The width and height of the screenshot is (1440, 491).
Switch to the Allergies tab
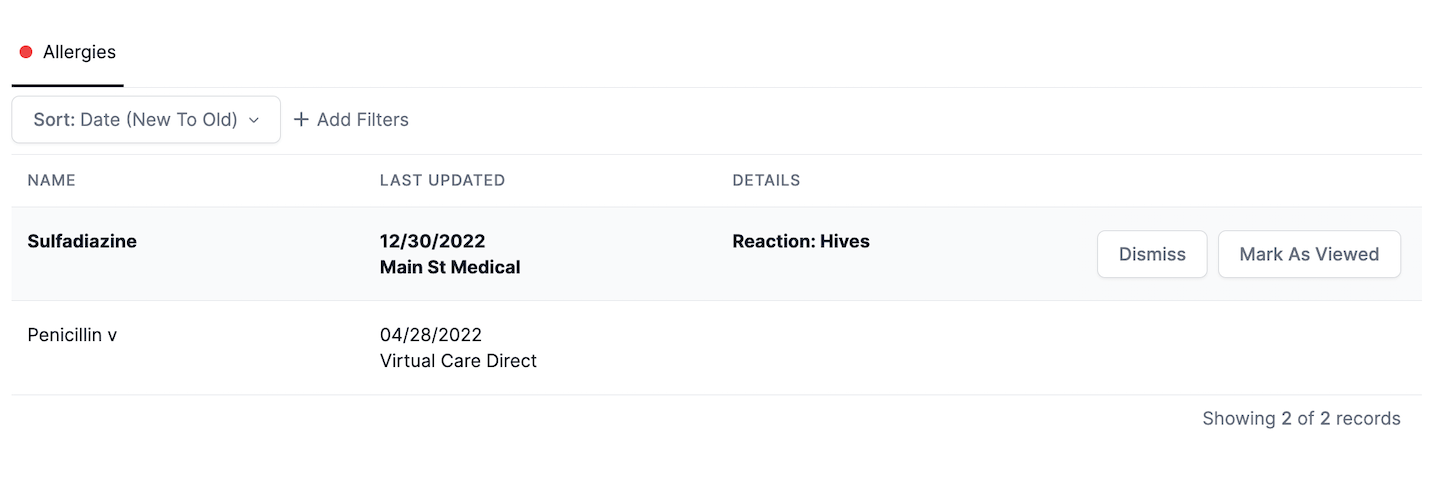click(79, 52)
